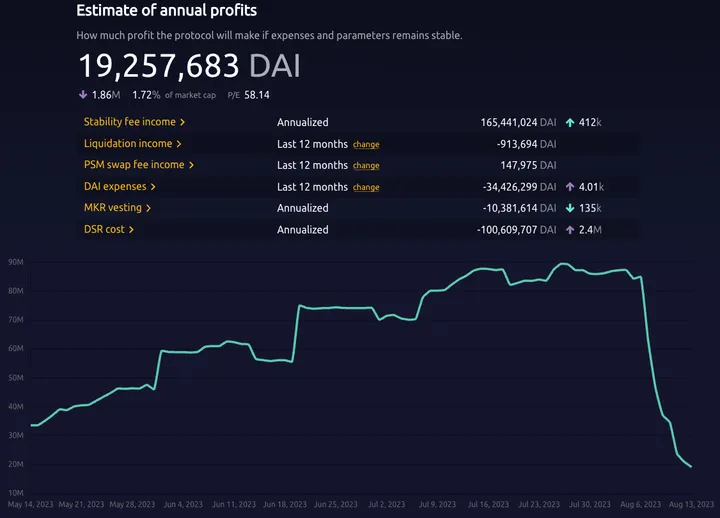Click the green down arrow beside 135k
The width and height of the screenshot is (720, 518).
(x=570, y=208)
